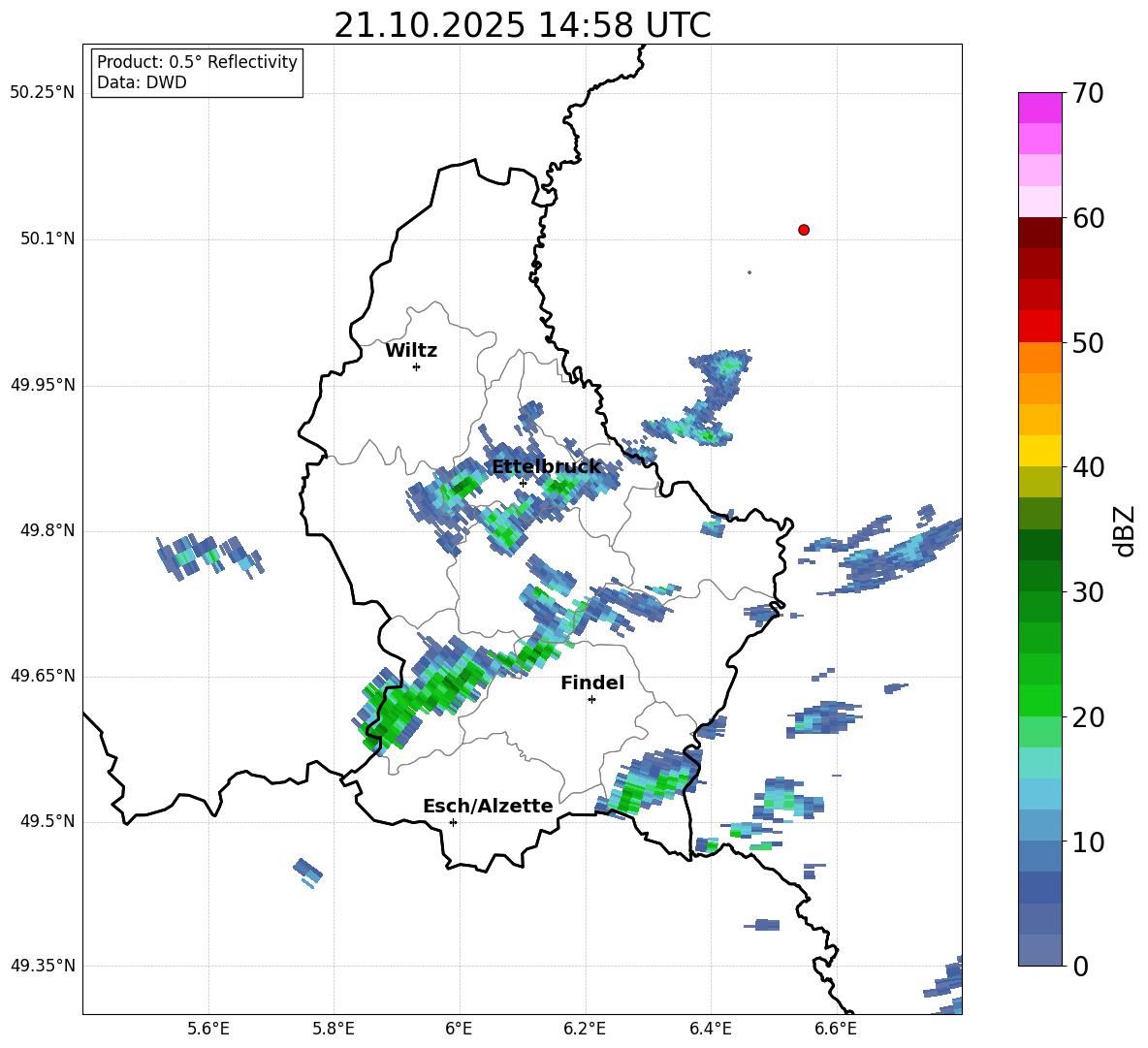Pick the magenta swatch at the colorbar top
1148x1048 pixels.
[1040, 108]
